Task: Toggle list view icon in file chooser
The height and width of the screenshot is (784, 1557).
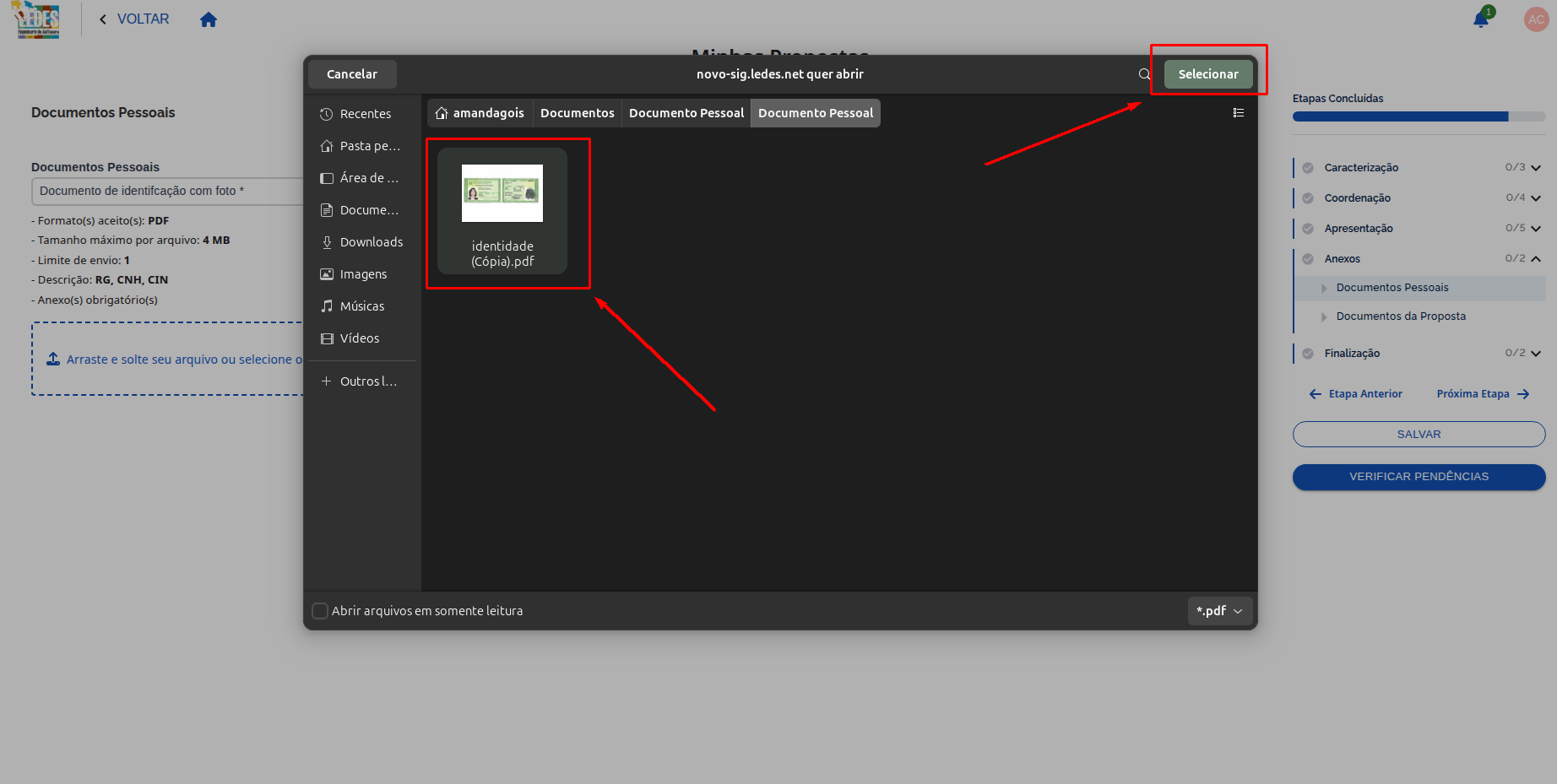Action: point(1239,113)
